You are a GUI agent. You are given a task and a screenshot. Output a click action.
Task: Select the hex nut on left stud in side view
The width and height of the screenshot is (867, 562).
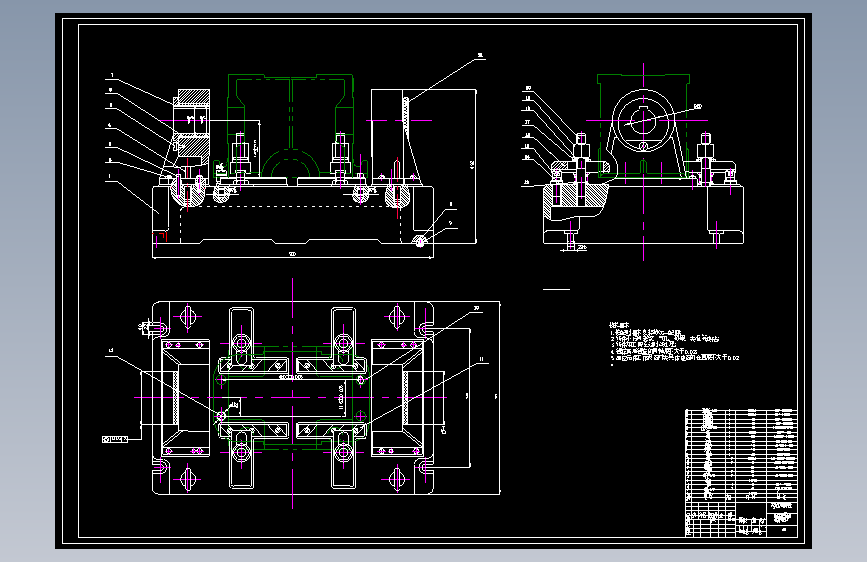pos(581,150)
